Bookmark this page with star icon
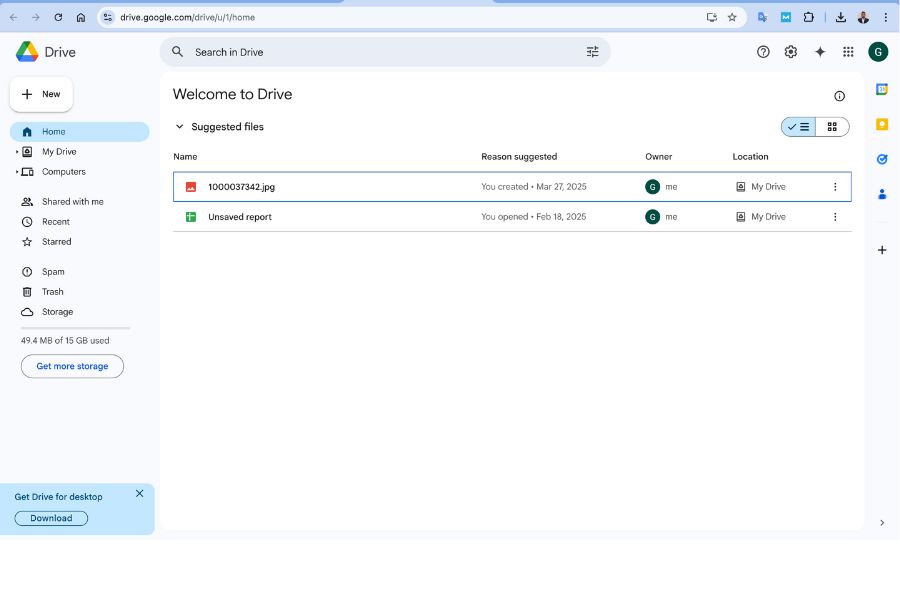Viewport: 900px width, 600px height. pos(732,17)
